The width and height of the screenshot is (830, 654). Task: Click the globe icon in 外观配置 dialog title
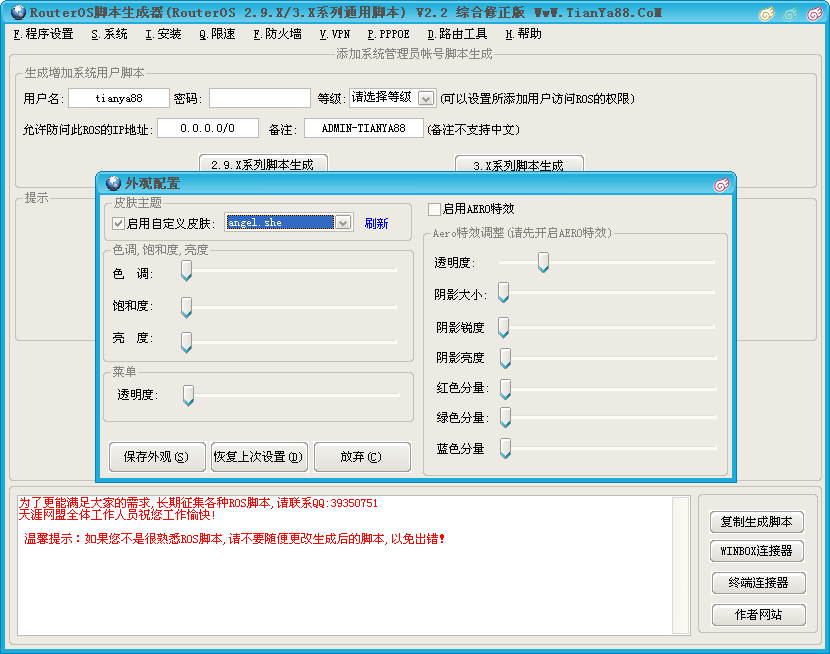coord(113,183)
